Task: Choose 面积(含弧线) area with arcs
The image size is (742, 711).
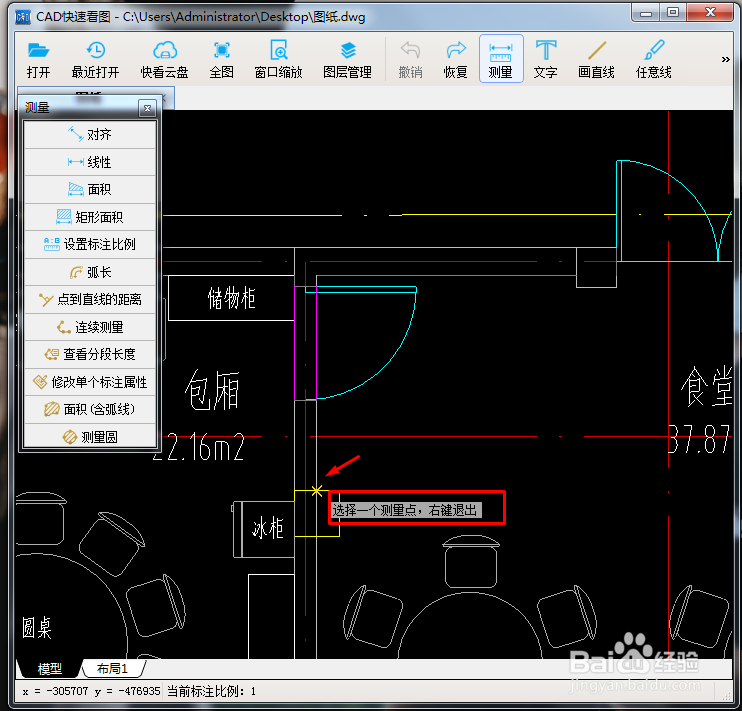Action: coord(90,409)
